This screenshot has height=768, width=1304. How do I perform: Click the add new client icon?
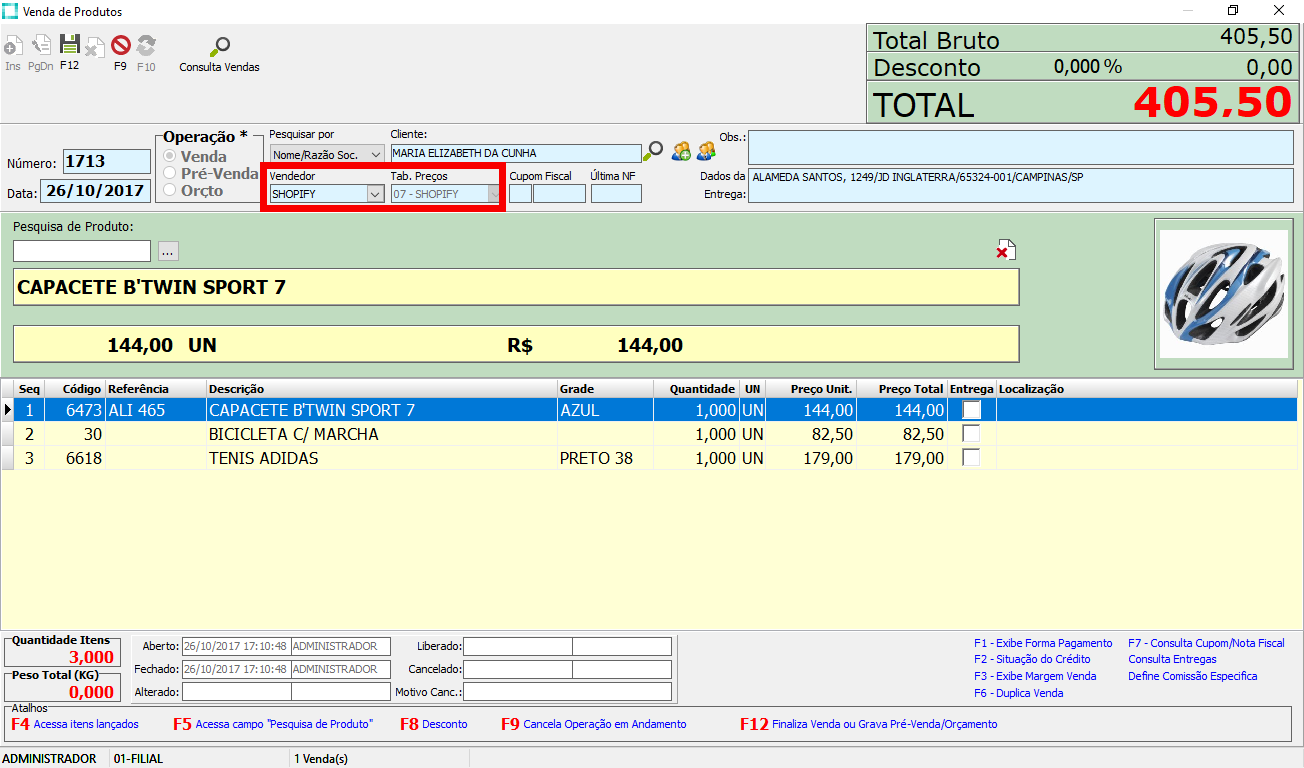point(682,152)
